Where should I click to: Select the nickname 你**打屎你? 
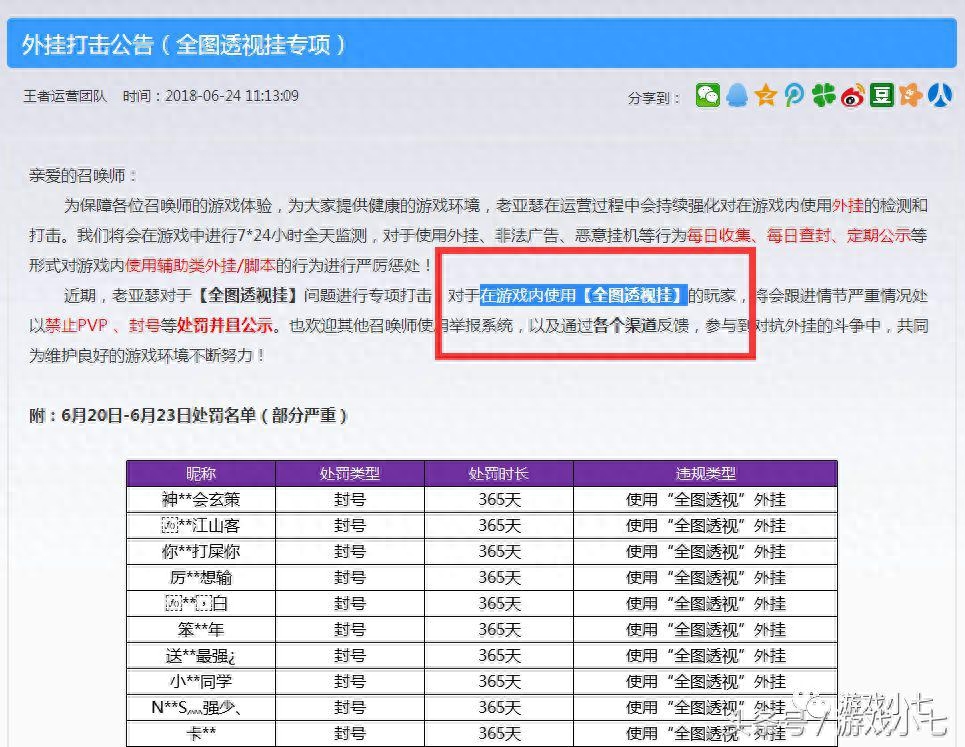tap(201, 551)
